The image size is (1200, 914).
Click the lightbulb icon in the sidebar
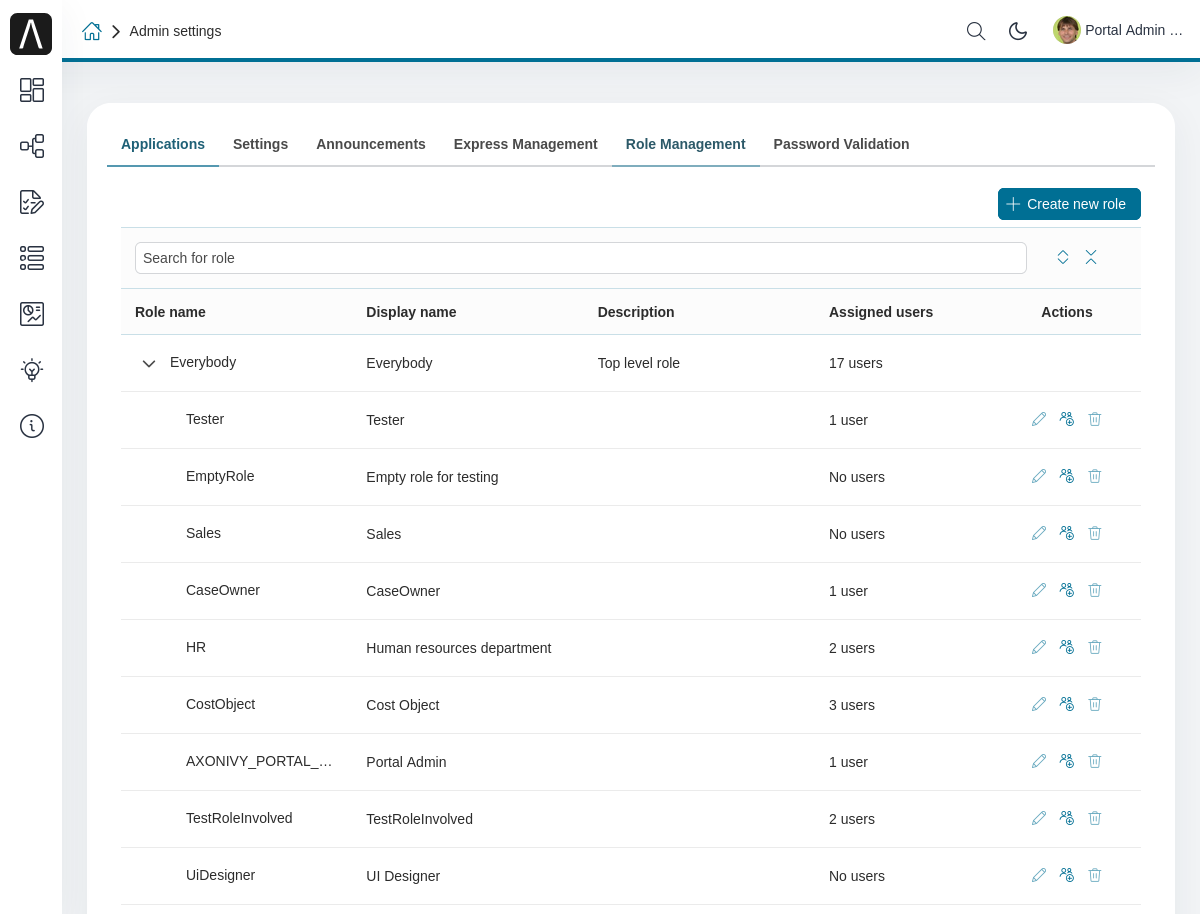point(31,370)
